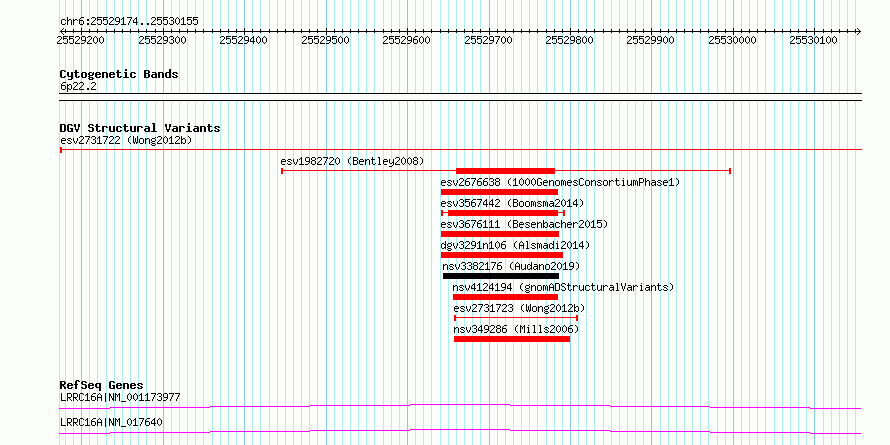
Task: Click red bar under nsv4124194
Action: point(505,297)
